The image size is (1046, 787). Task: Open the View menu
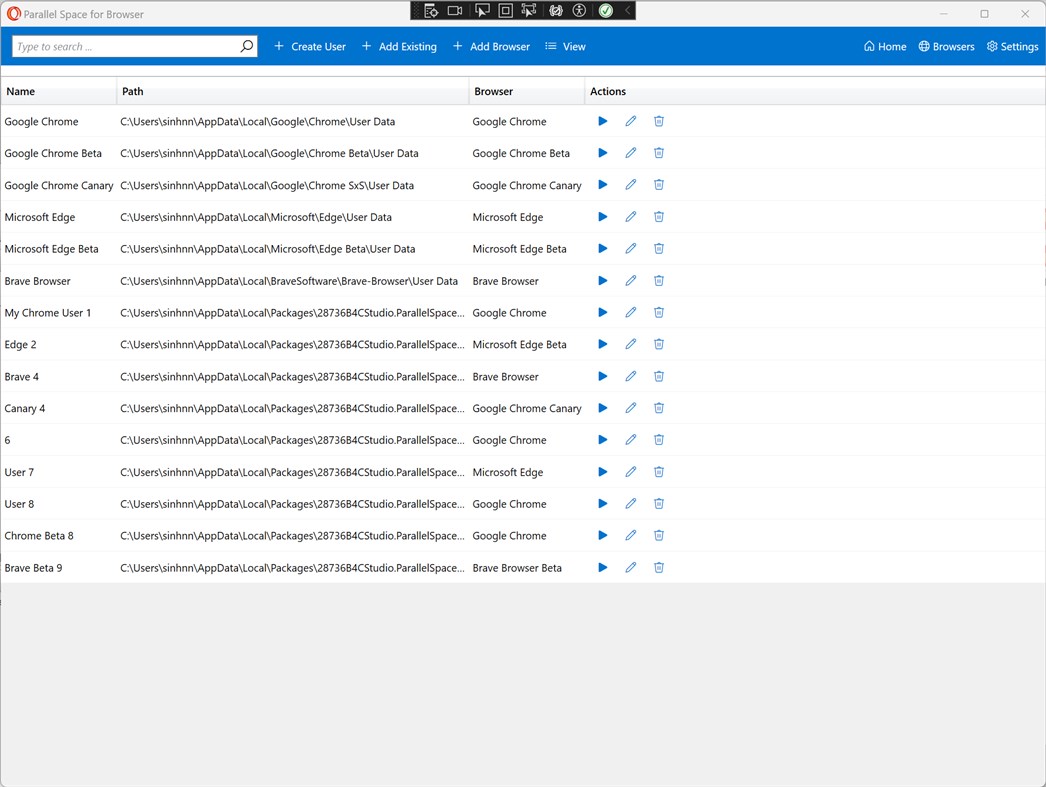click(565, 46)
